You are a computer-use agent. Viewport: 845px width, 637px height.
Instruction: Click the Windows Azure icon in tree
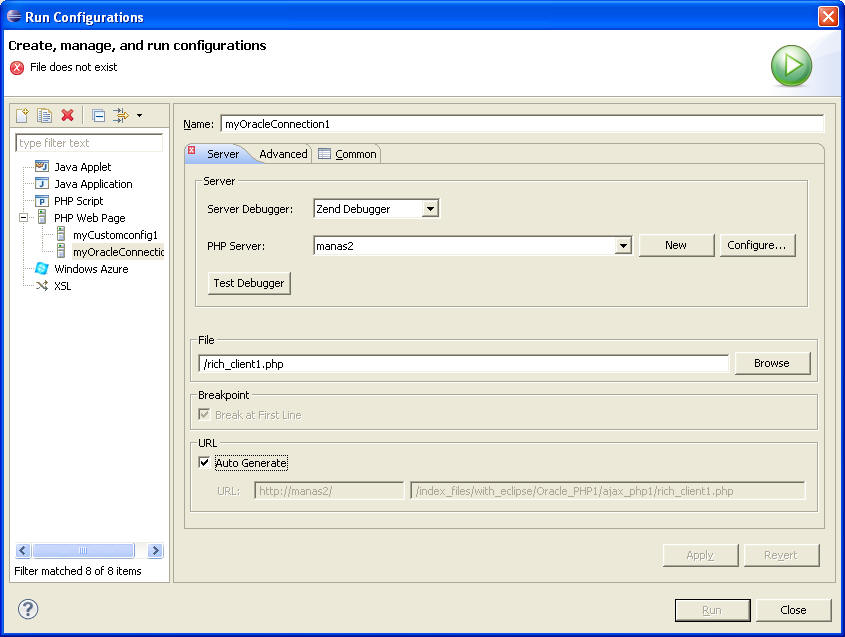pyautogui.click(x=41, y=268)
